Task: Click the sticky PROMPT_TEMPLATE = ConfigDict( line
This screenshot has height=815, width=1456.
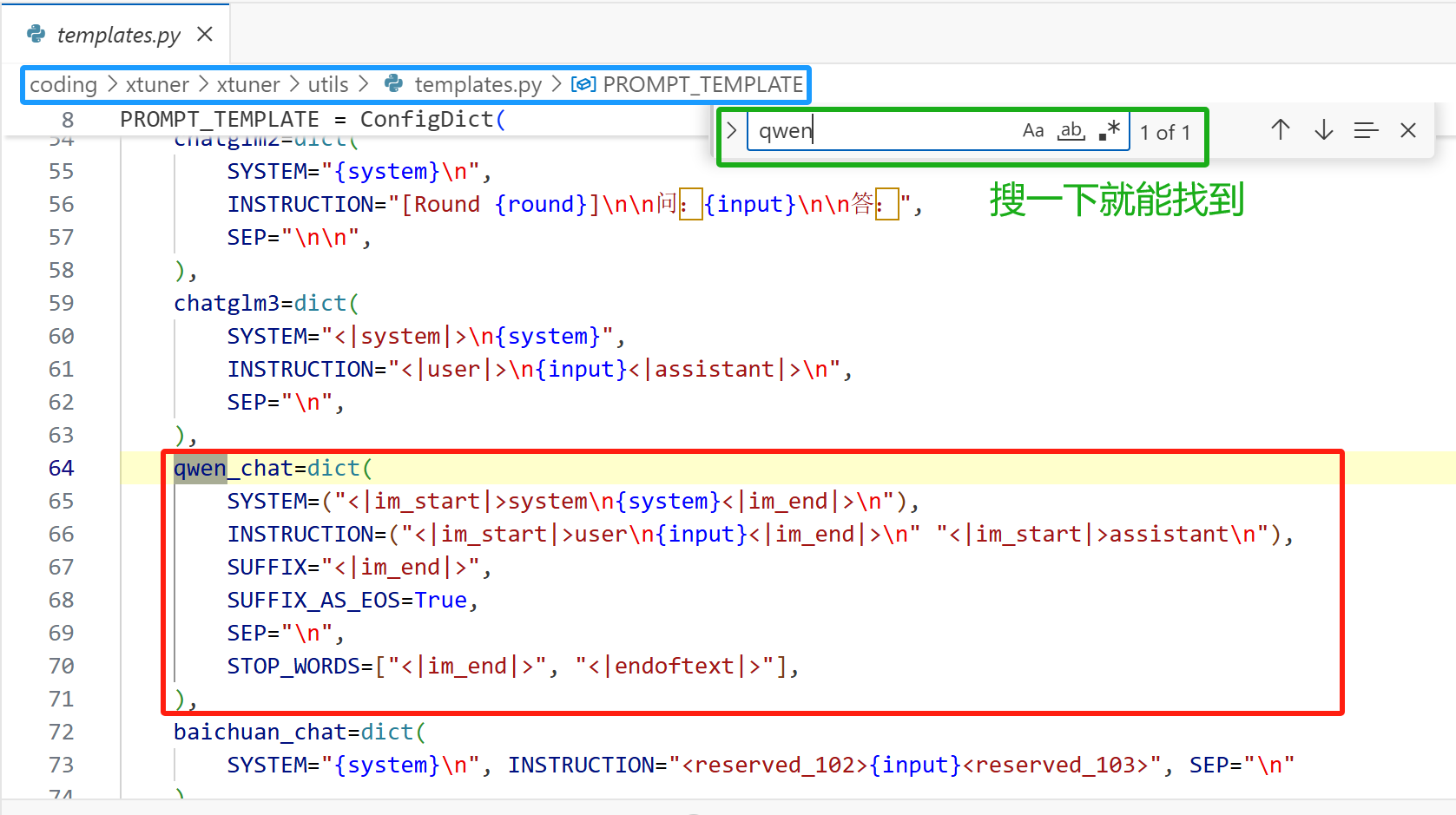Action: pos(313,119)
